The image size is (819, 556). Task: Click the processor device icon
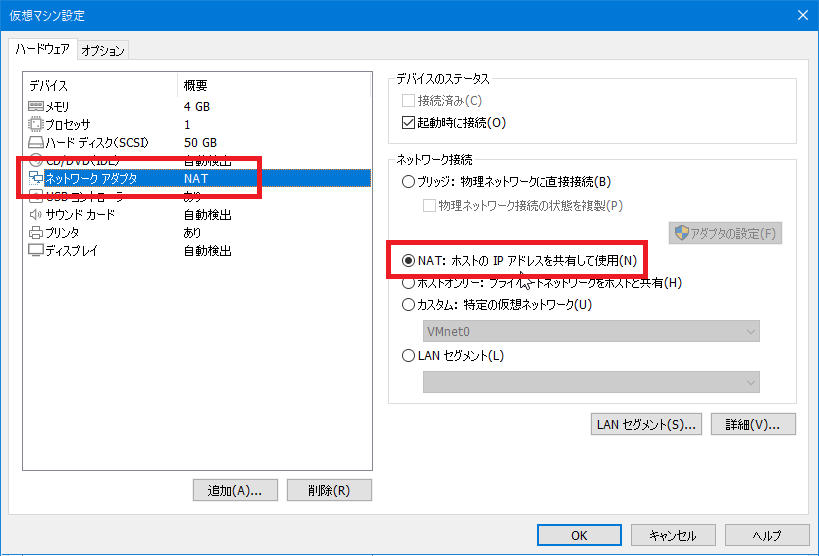click(x=36, y=124)
